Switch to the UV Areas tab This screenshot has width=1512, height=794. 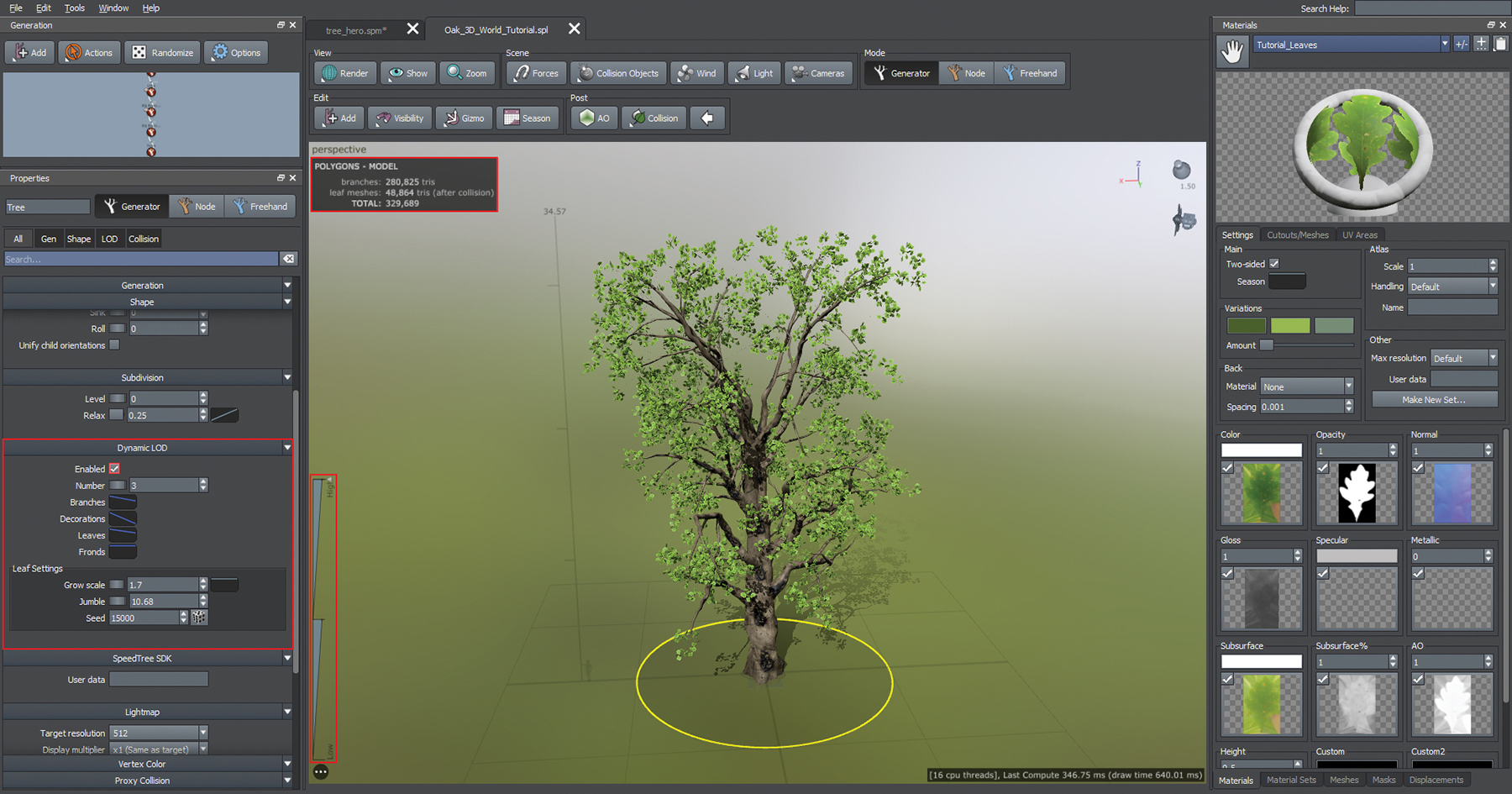pyautogui.click(x=1359, y=235)
